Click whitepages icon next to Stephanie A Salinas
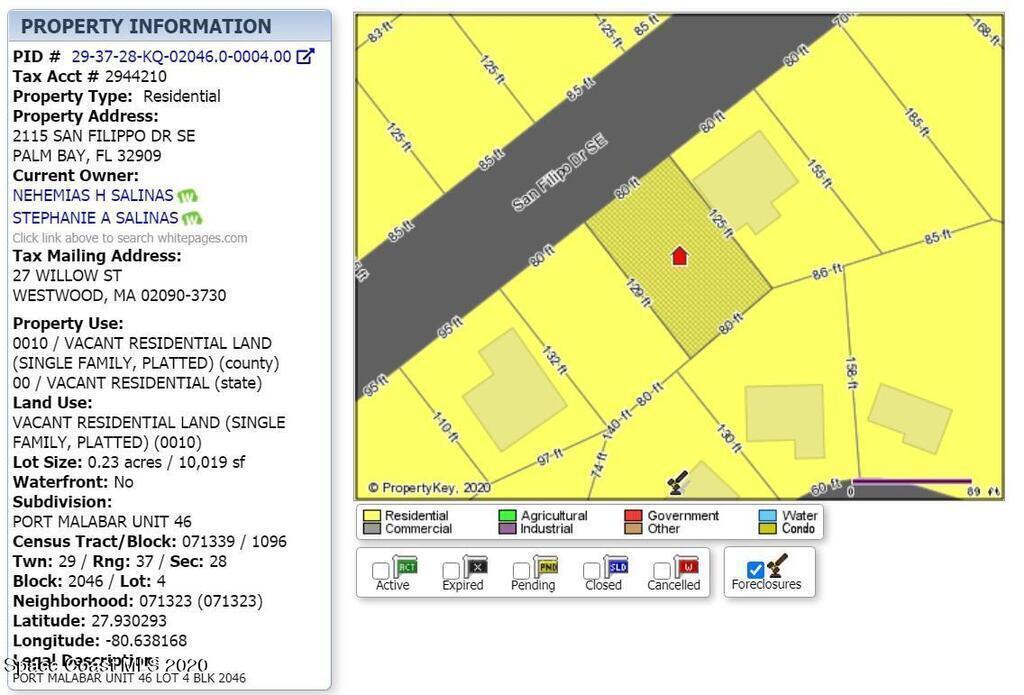This screenshot has height=695, width=1024. pos(193,218)
